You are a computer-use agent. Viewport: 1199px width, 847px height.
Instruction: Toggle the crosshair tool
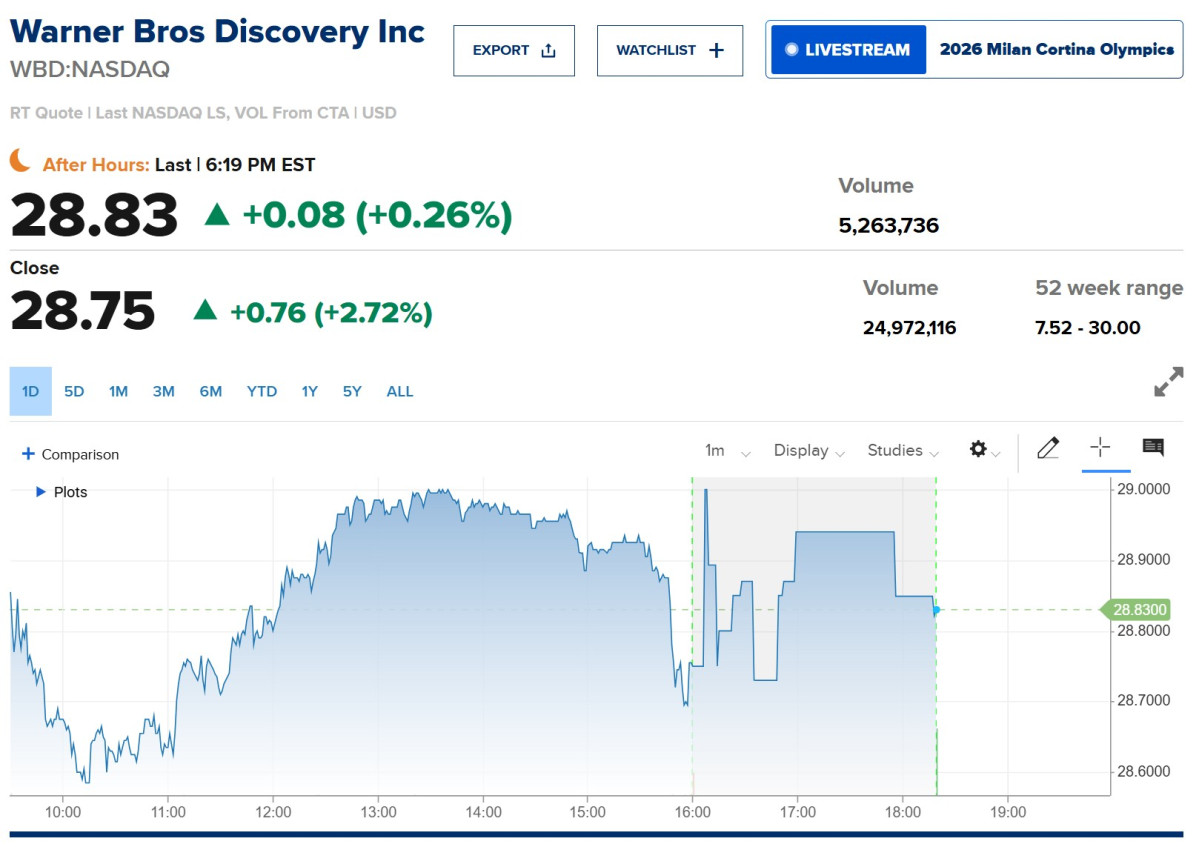[x=1100, y=447]
